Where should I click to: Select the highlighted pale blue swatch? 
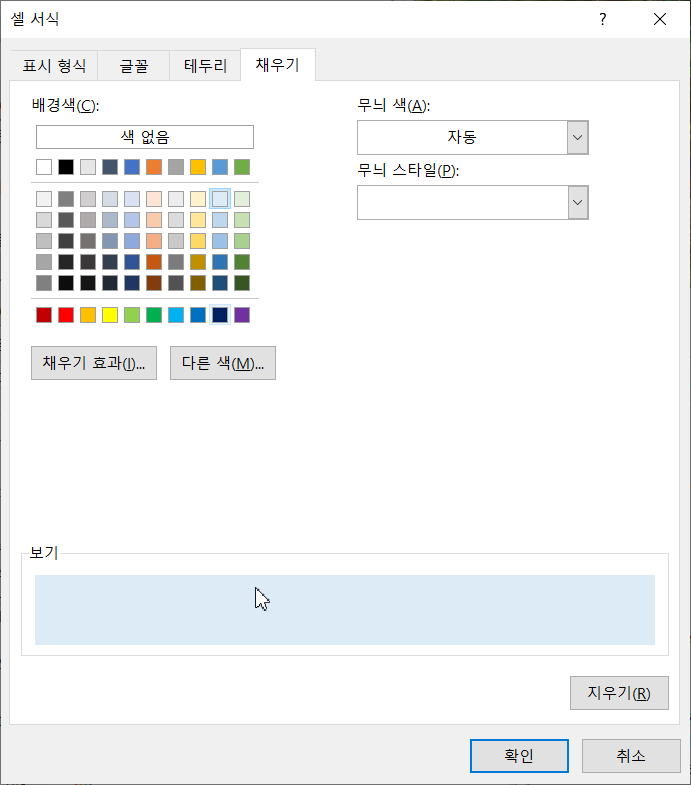[x=220, y=199]
